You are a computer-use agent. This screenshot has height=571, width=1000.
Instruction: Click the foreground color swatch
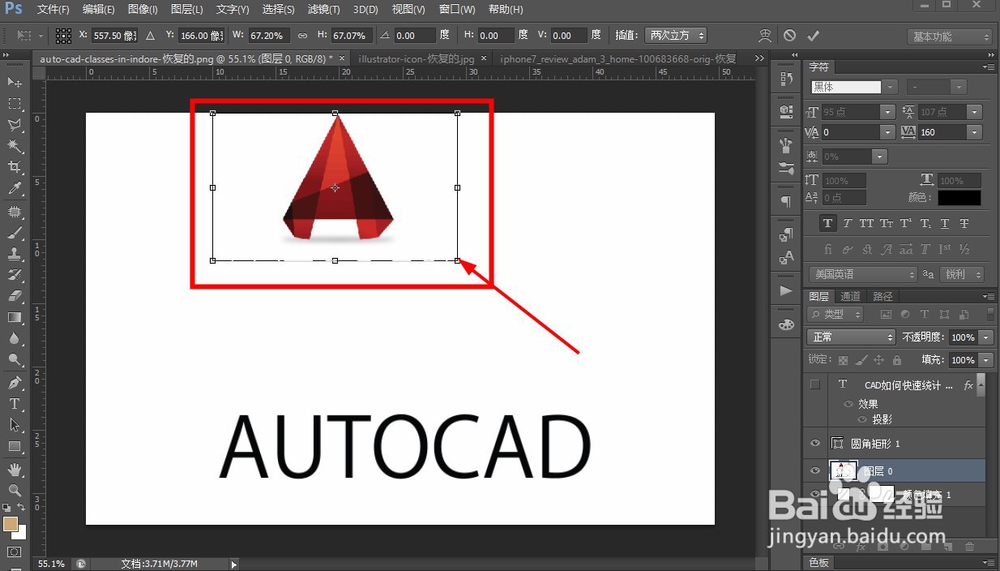(10, 524)
